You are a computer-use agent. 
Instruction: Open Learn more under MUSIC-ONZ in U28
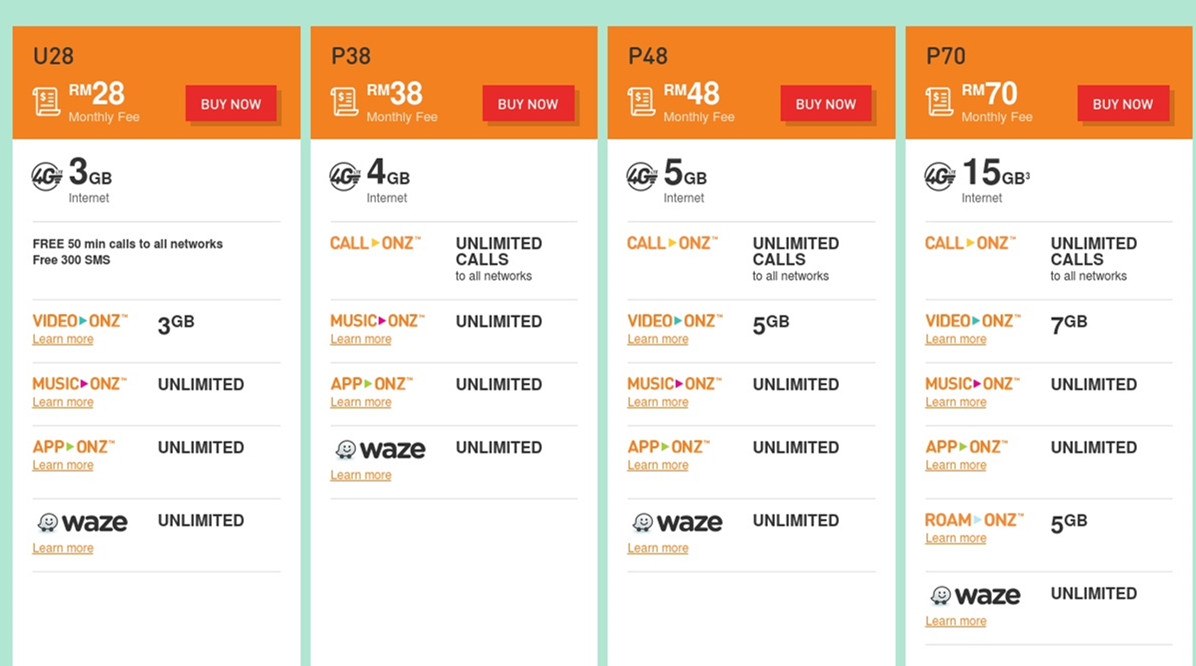(63, 402)
